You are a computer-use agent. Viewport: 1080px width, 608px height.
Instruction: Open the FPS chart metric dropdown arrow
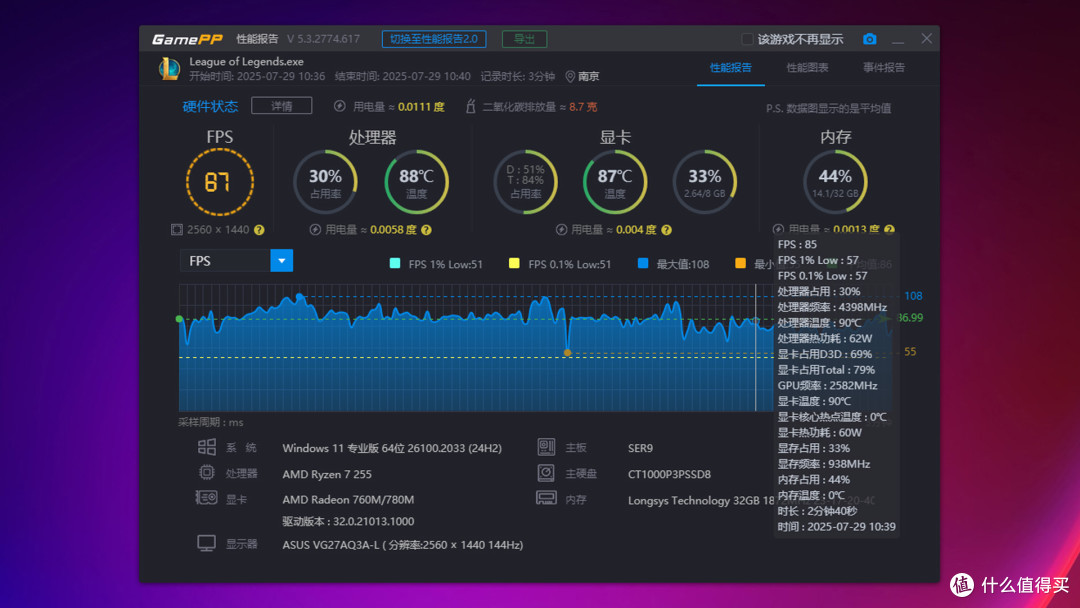pos(282,261)
